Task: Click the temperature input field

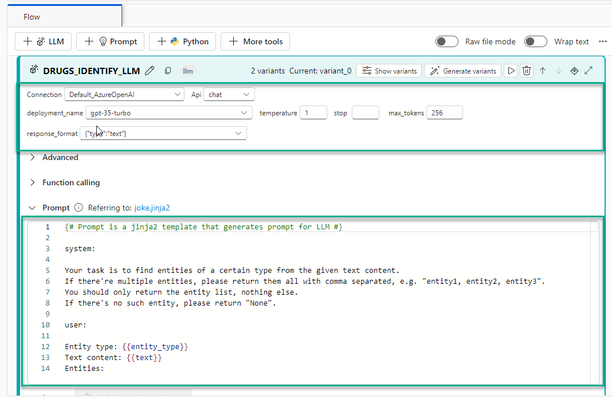Action: (313, 113)
